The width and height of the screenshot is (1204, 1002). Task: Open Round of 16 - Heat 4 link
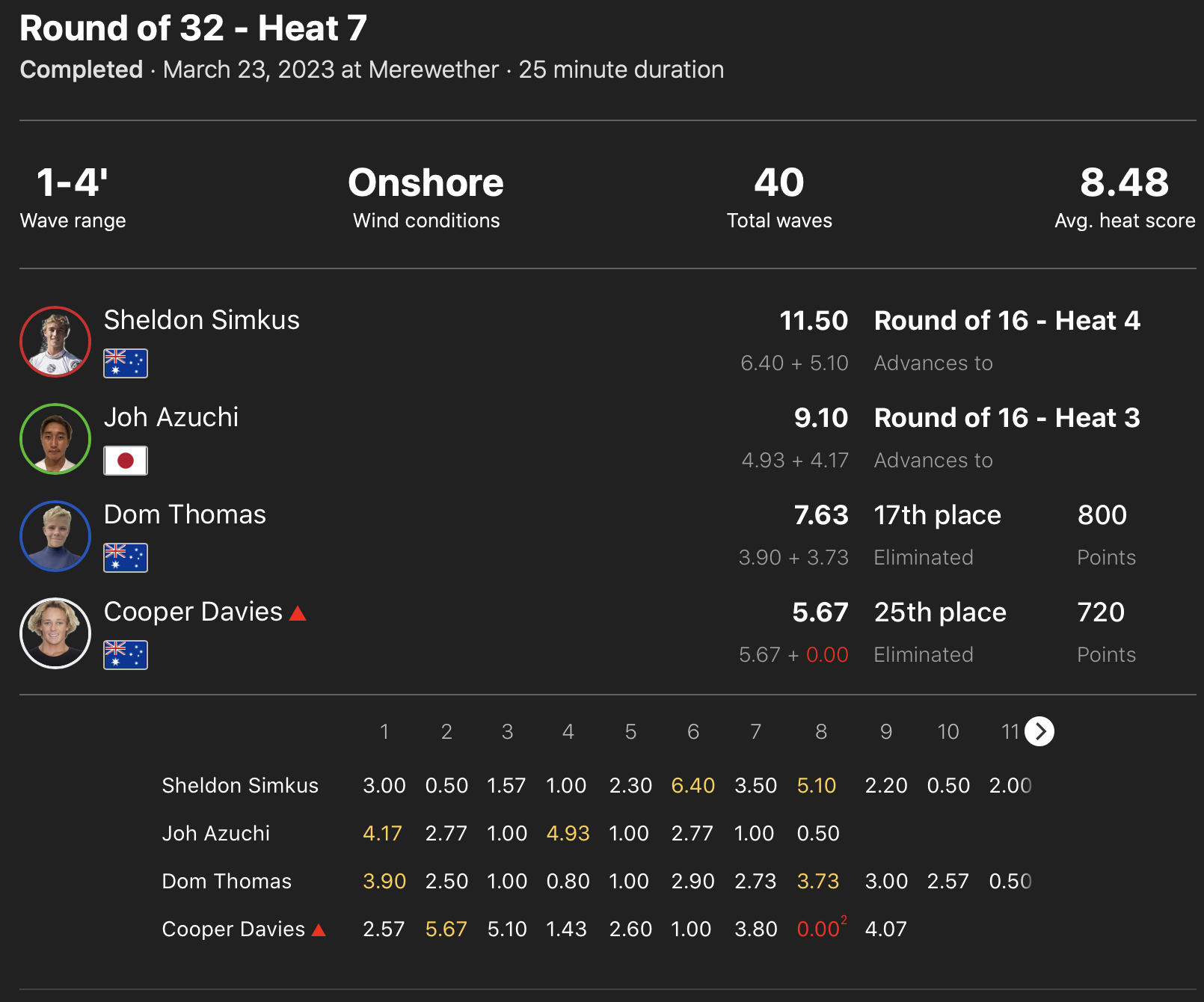(x=1007, y=321)
